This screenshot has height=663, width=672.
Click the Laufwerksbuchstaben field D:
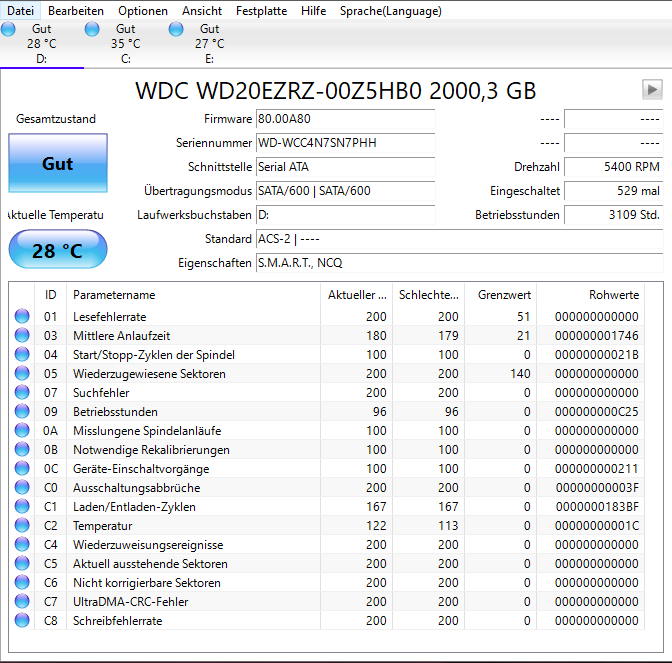345,215
